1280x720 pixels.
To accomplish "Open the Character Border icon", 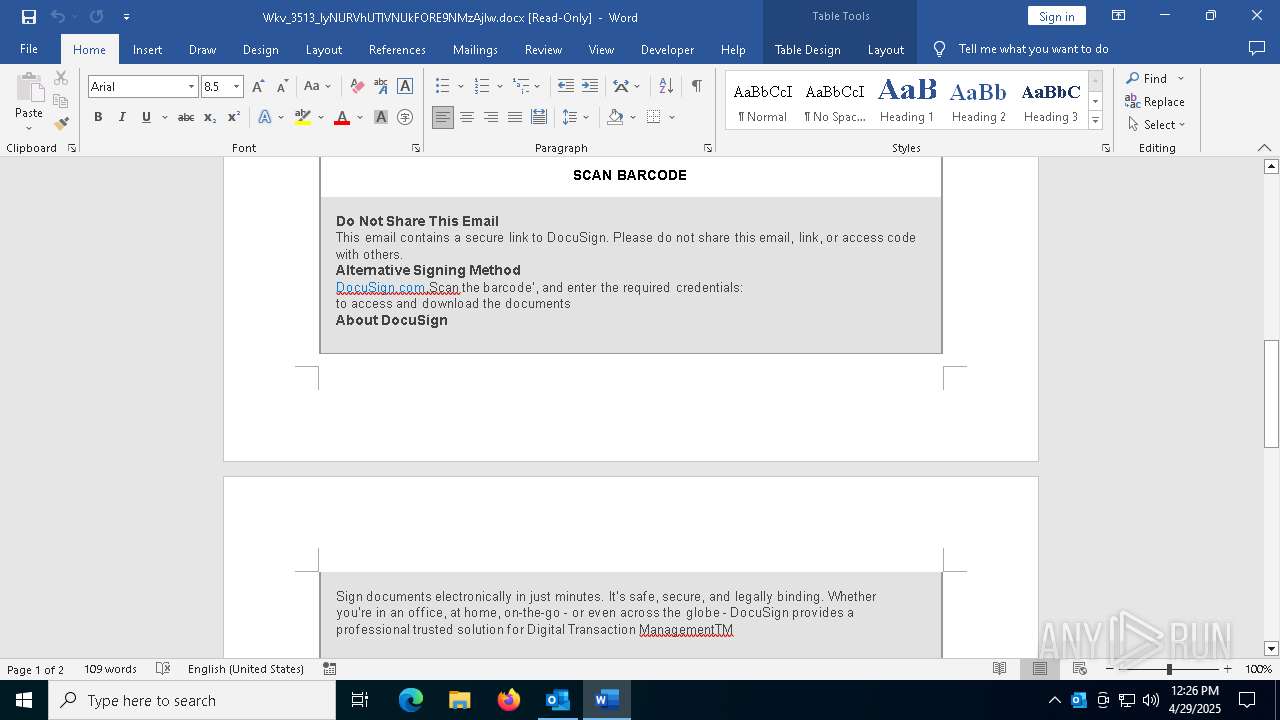I will coord(405,86).
